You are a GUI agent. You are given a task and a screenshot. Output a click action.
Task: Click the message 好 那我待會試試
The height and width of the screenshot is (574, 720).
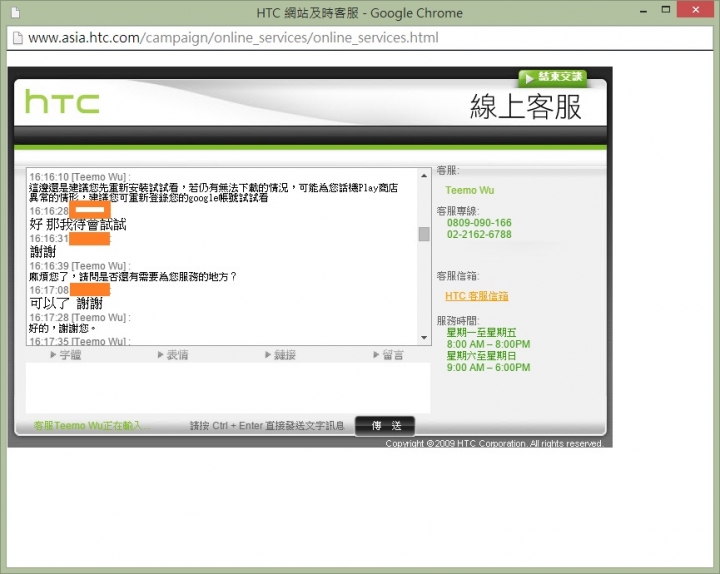pos(78,225)
